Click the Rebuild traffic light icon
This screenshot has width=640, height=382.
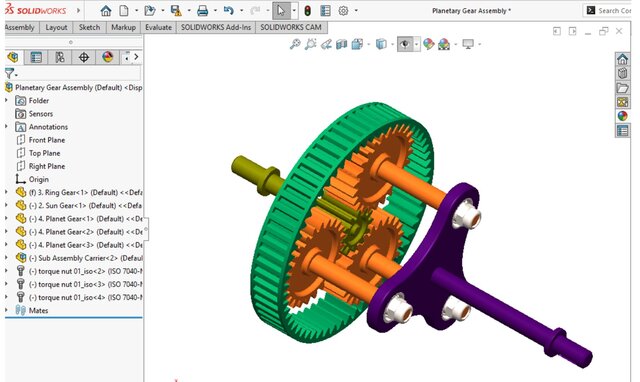coord(307,11)
